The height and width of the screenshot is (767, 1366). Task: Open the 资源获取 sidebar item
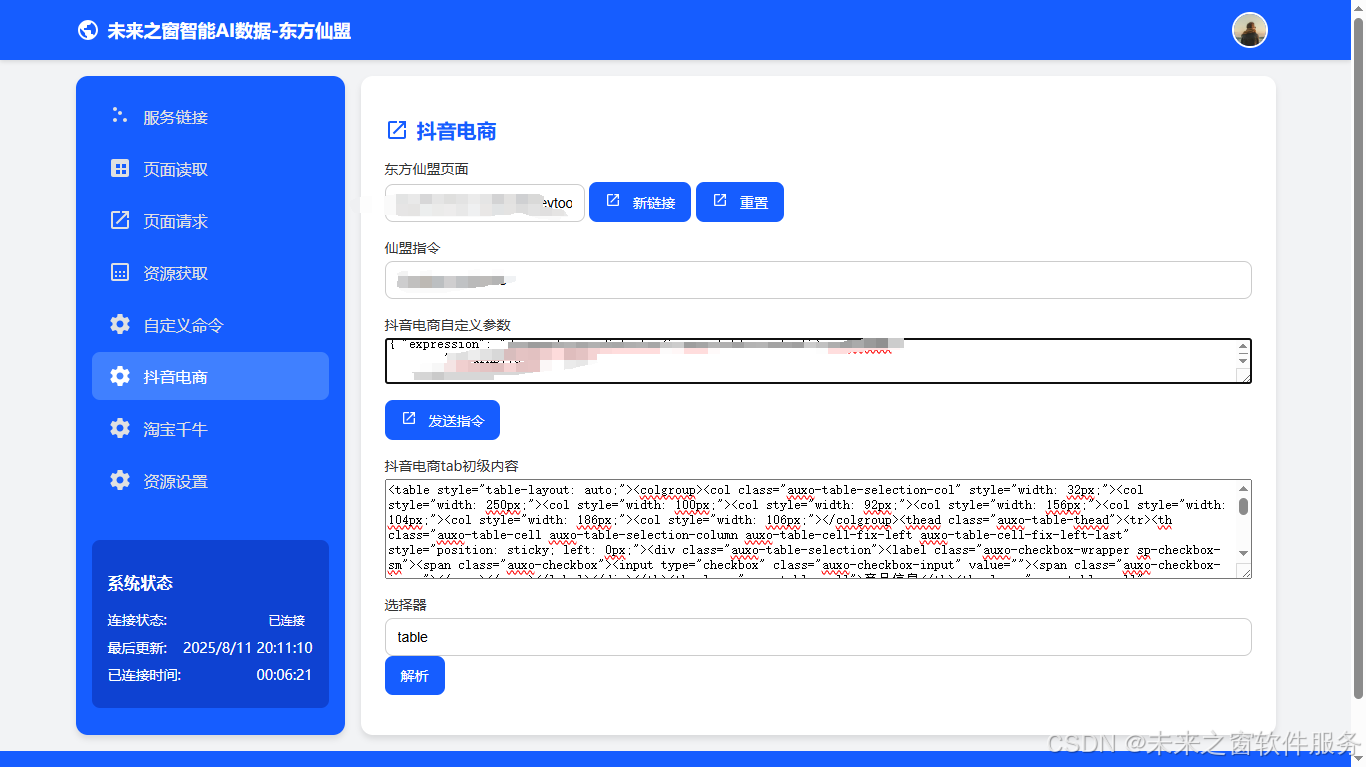tap(210, 273)
